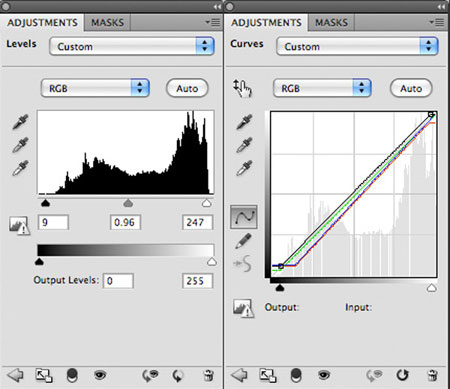Delete the Levels adjustment layer
The image size is (450, 389).
tap(208, 375)
